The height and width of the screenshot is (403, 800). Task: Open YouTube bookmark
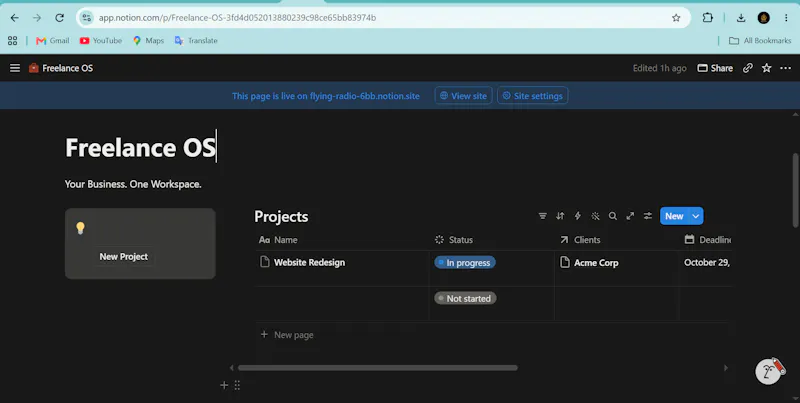[101, 40]
